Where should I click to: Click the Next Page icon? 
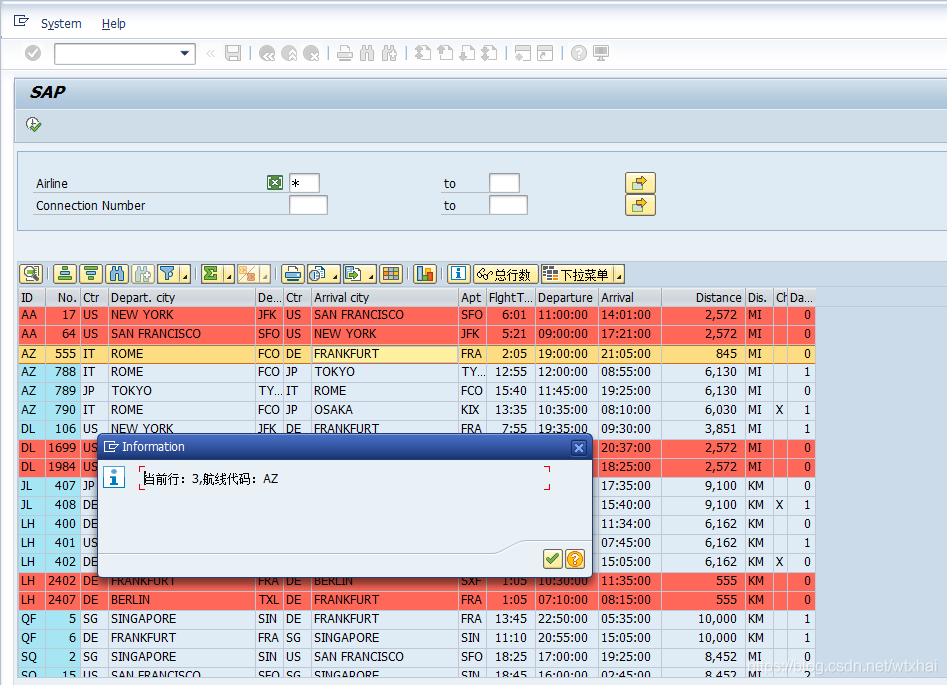[467, 53]
